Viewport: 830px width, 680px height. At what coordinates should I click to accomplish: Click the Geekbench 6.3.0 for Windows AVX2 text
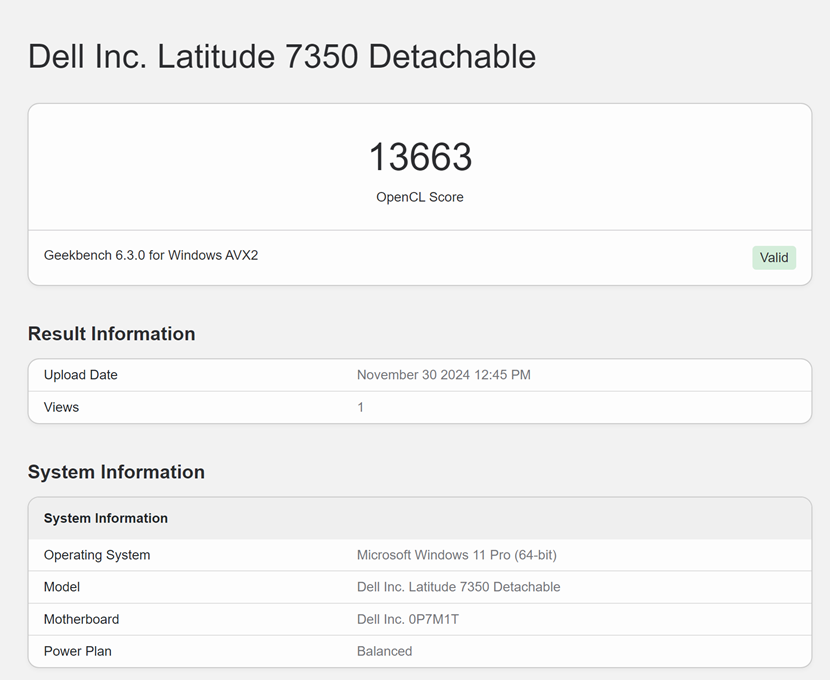(151, 255)
